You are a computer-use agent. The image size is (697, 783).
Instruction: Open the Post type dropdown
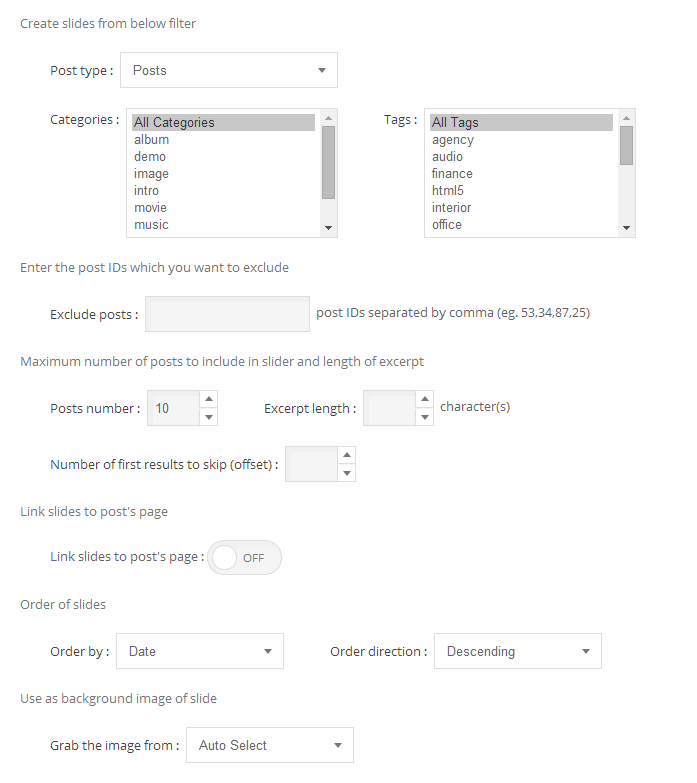coord(229,71)
